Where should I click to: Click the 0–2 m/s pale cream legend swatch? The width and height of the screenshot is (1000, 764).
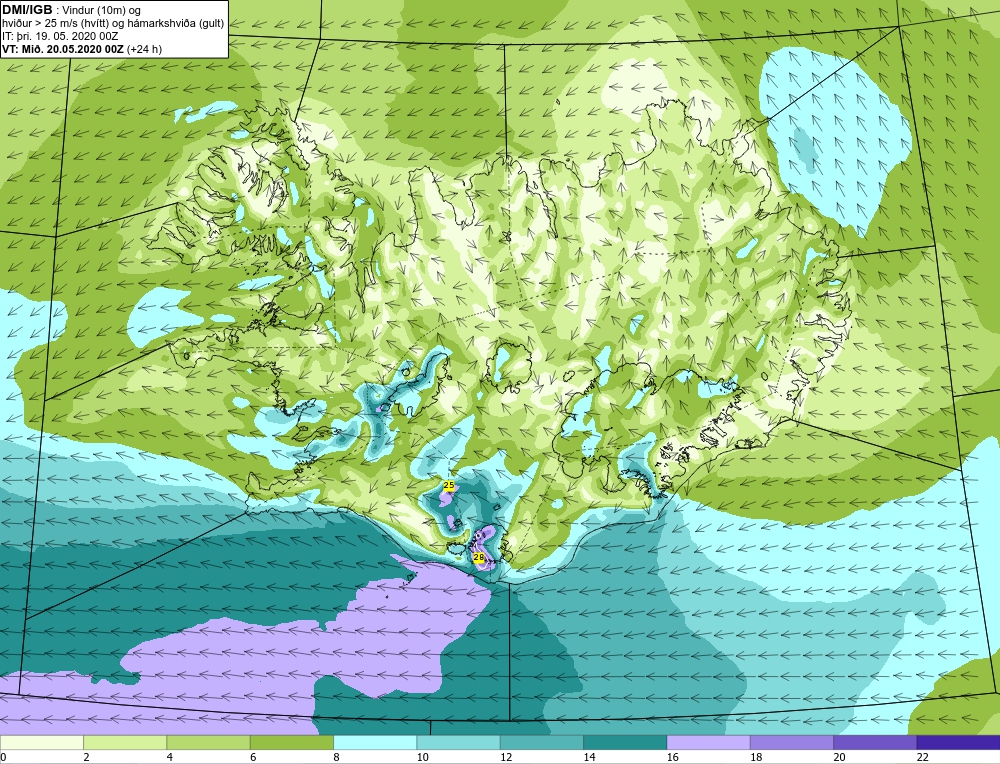(42, 742)
